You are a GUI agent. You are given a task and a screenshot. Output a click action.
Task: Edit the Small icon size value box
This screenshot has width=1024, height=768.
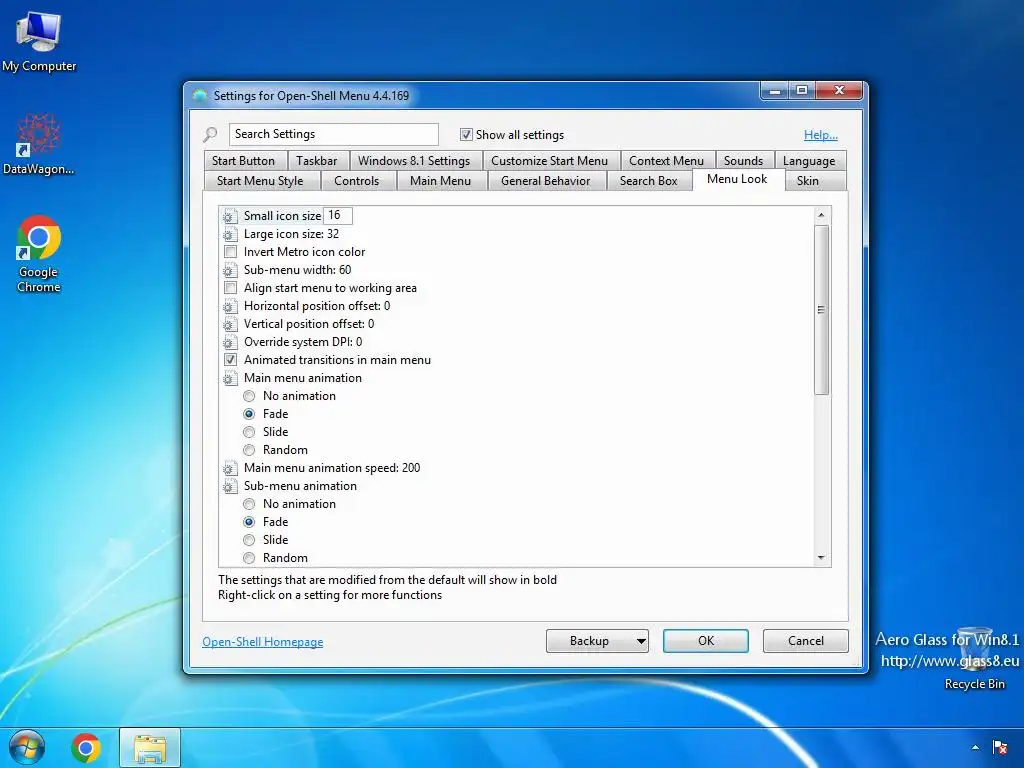point(338,215)
